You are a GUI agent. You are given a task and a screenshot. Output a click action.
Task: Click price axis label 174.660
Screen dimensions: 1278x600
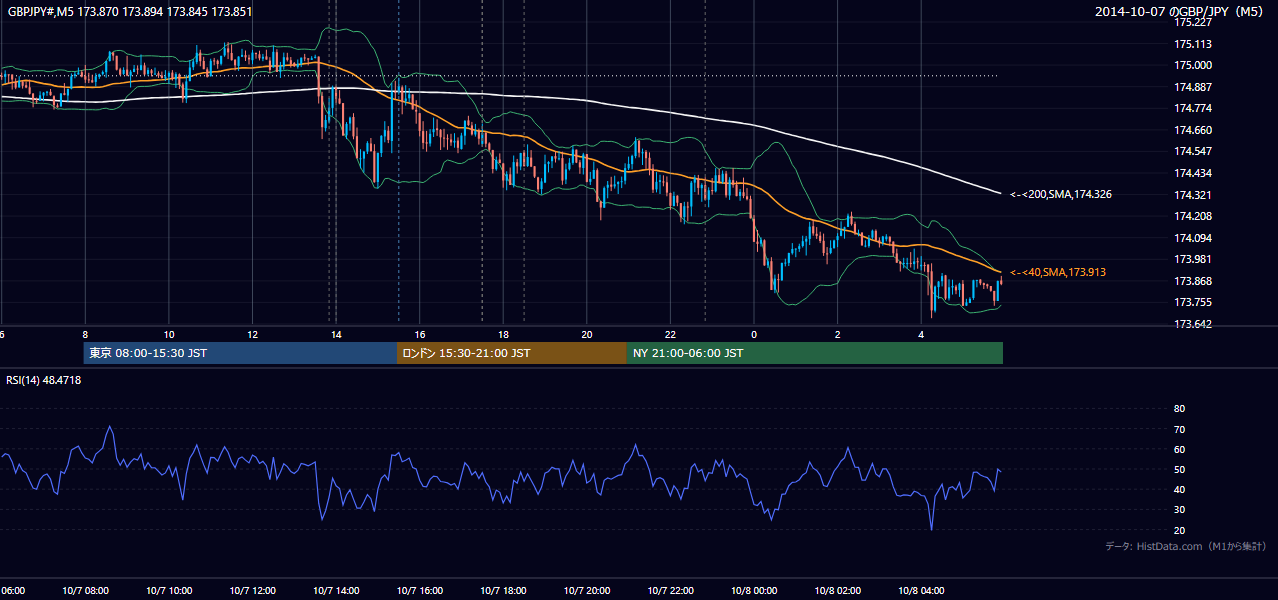pos(1193,130)
